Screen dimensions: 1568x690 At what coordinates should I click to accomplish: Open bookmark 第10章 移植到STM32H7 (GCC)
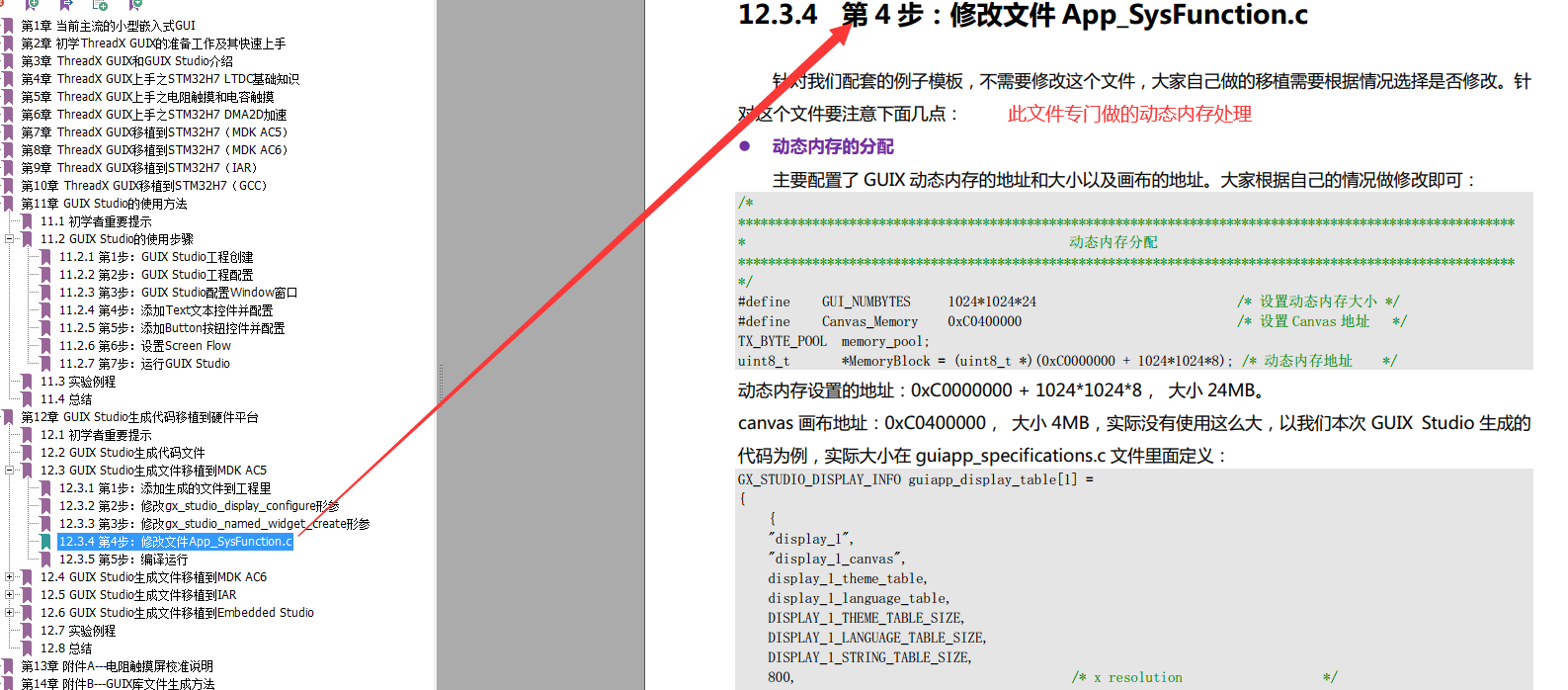(144, 186)
